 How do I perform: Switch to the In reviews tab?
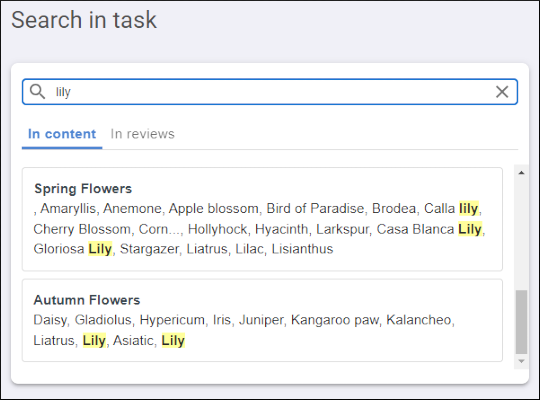142,134
